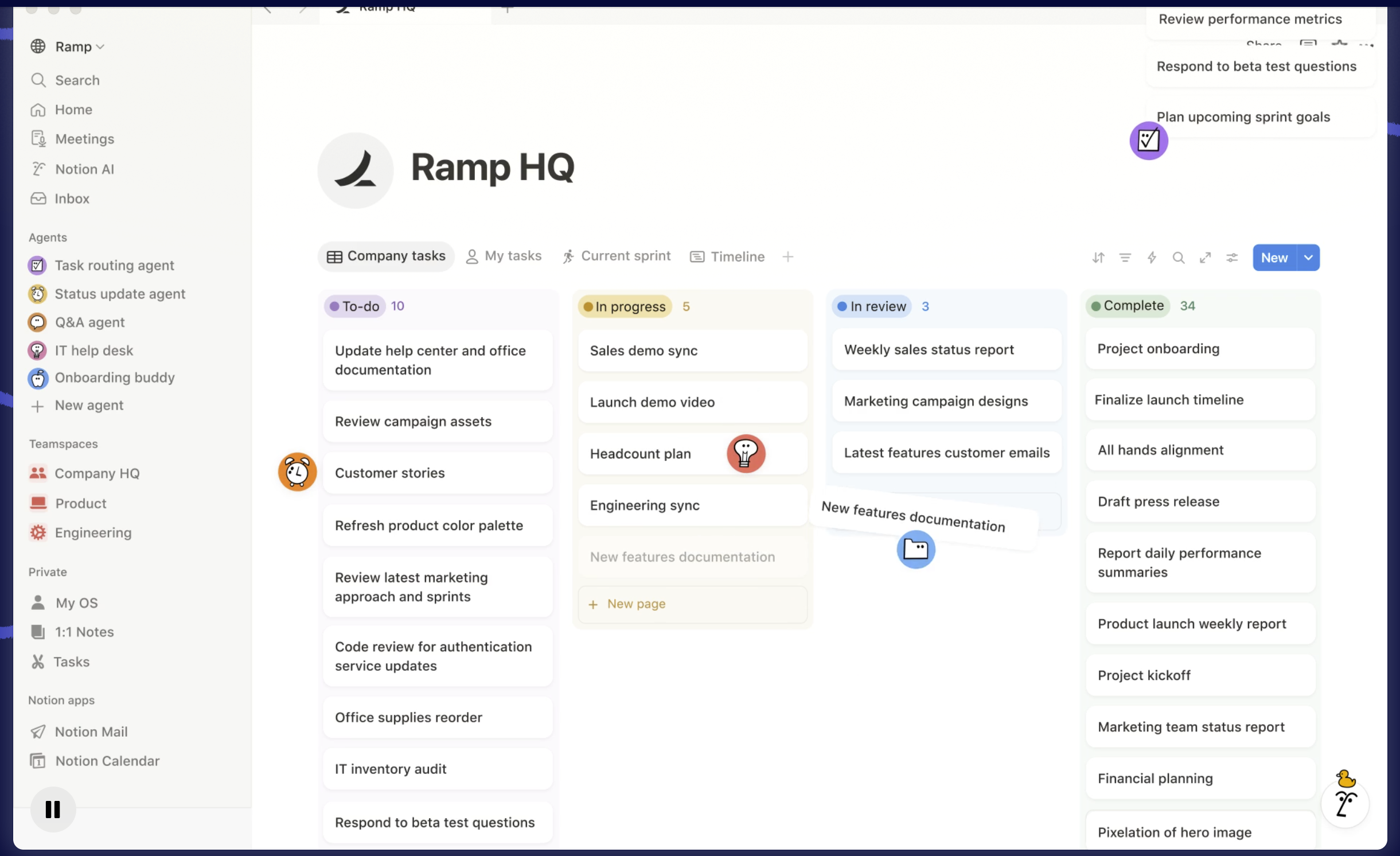Launch Notion AI from the sidebar
This screenshot has width=1400, height=856.
coord(84,169)
